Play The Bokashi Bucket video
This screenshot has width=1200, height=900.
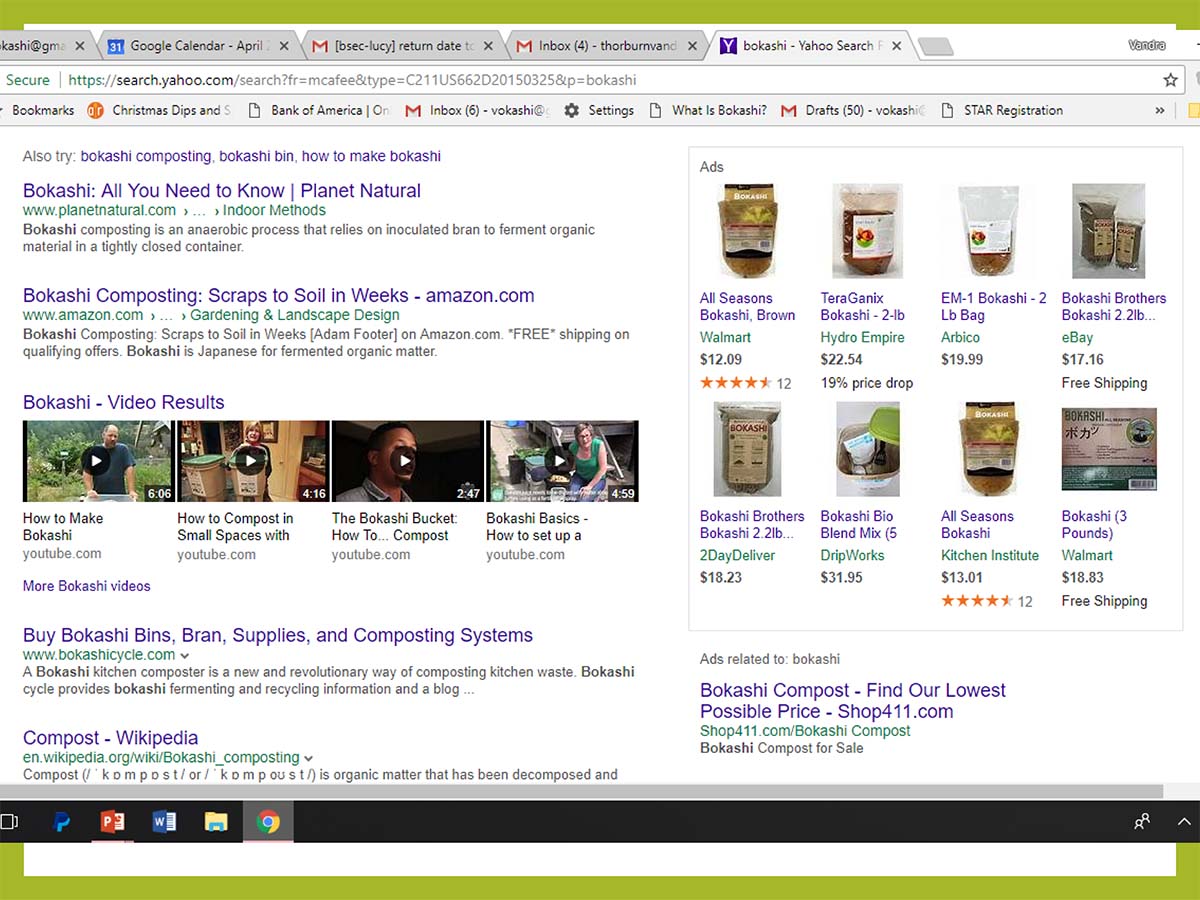click(x=407, y=461)
